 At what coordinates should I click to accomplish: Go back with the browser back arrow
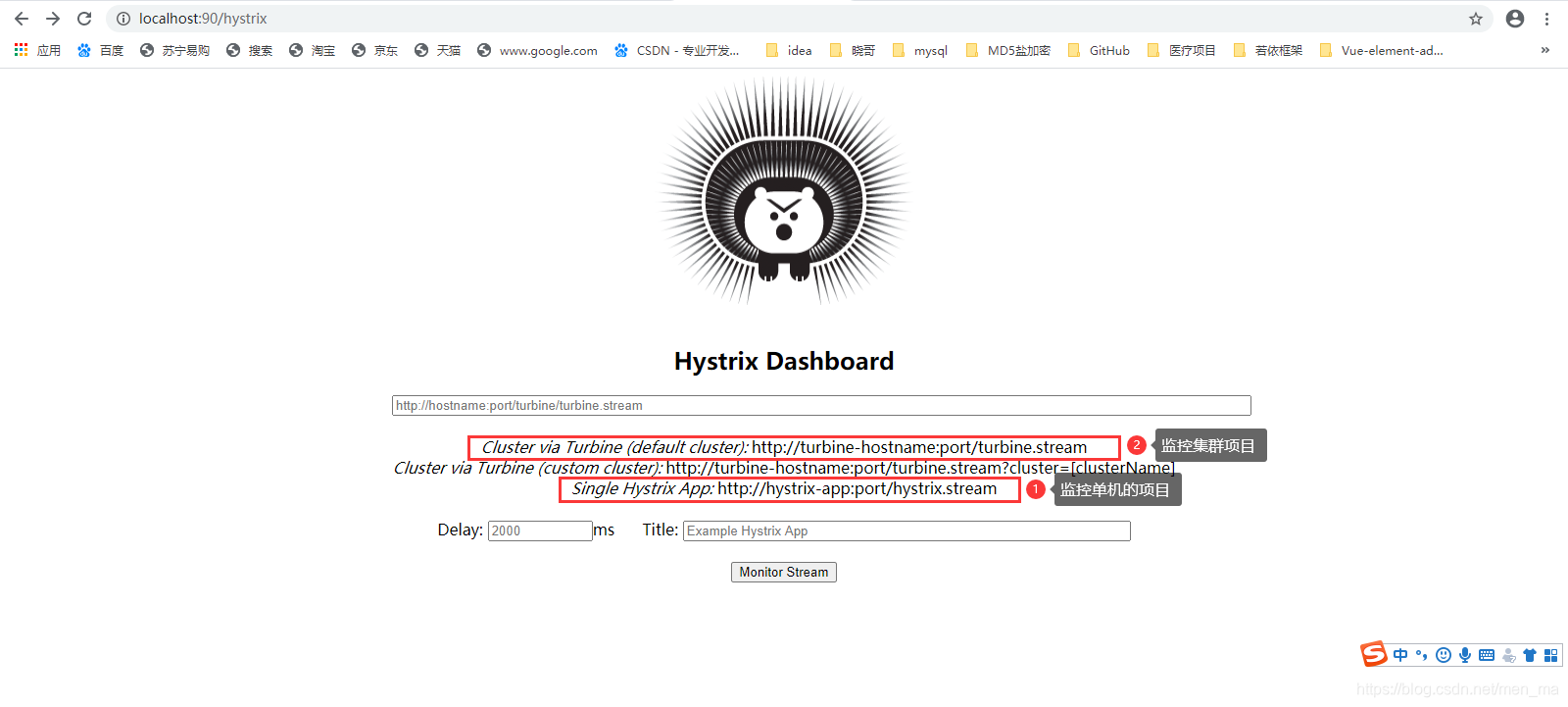tap(22, 19)
